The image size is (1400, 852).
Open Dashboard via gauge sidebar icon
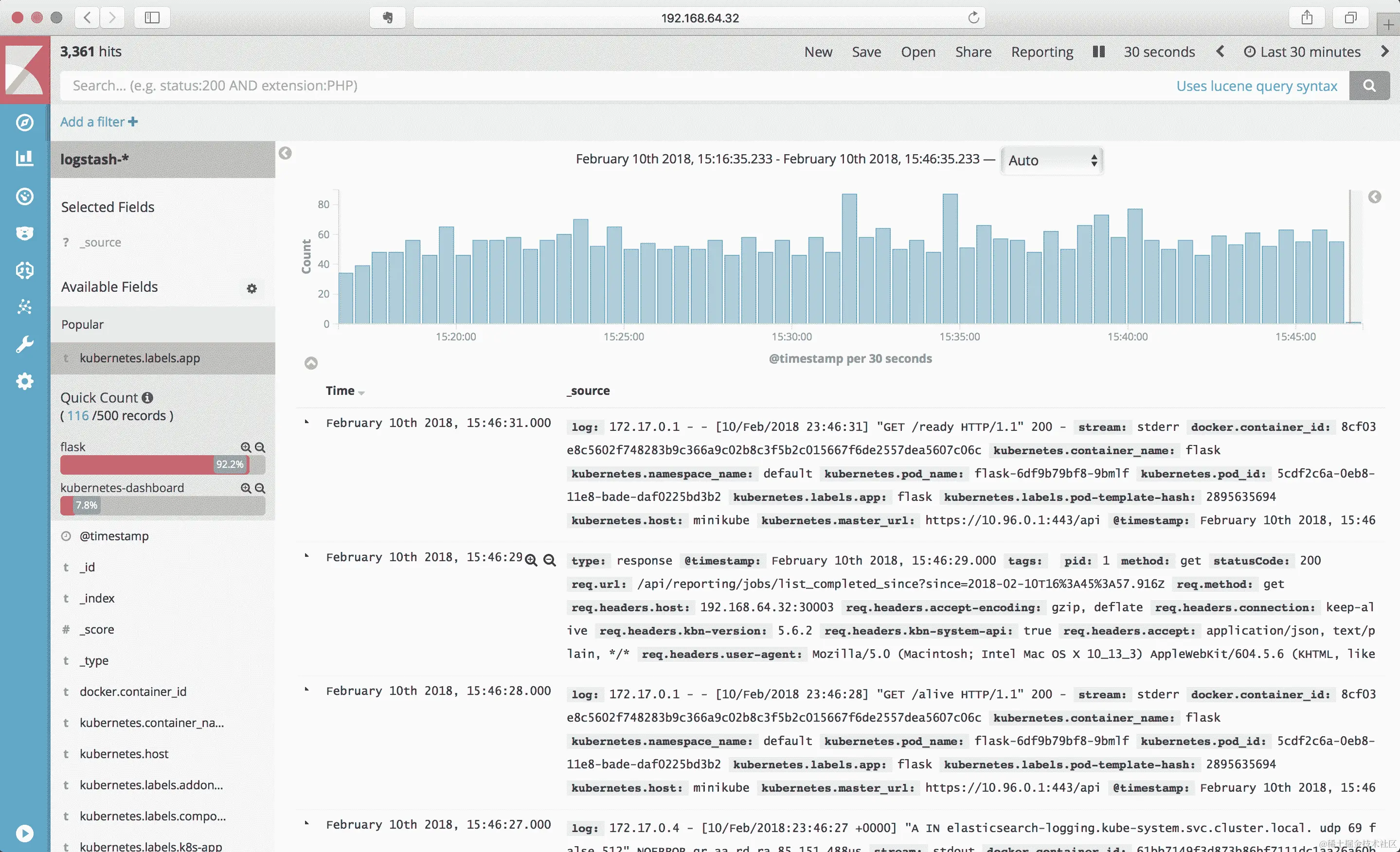click(24, 196)
